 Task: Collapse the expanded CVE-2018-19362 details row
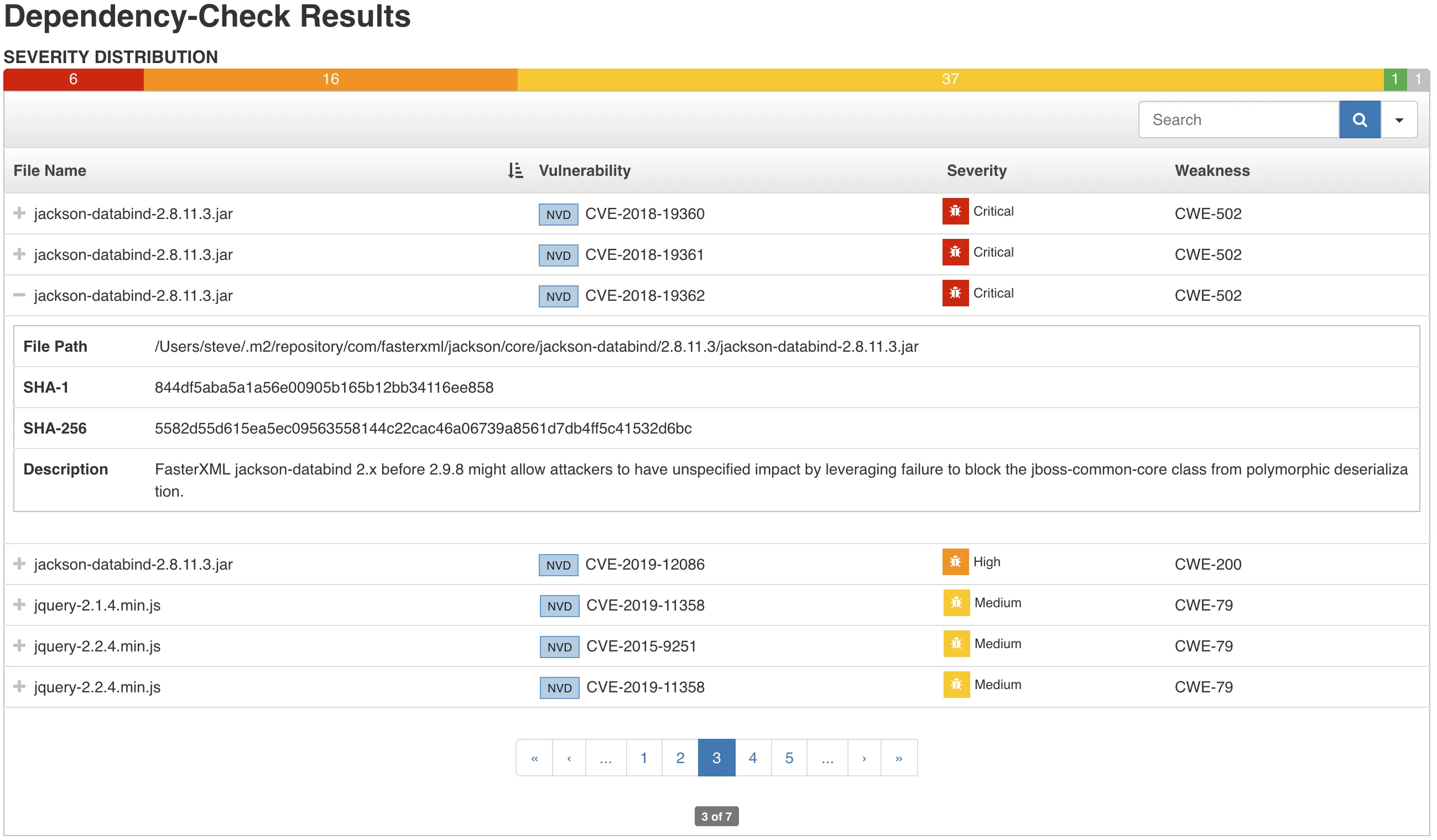click(20, 295)
